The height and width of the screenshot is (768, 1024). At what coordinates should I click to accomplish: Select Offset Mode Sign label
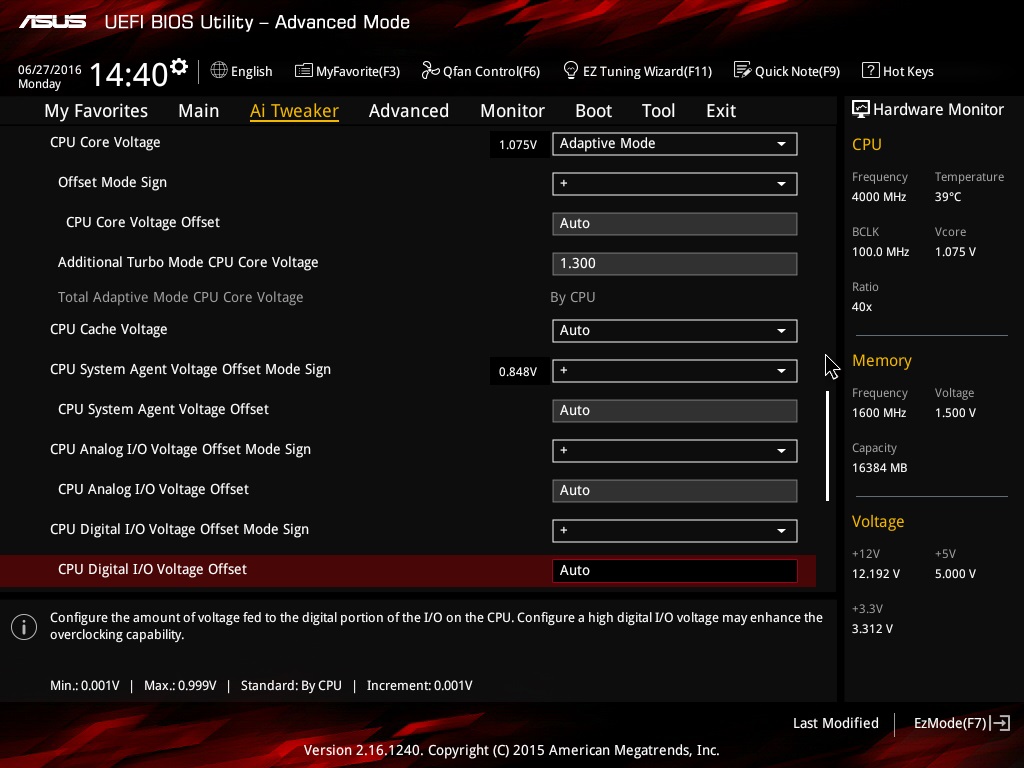pos(112,182)
